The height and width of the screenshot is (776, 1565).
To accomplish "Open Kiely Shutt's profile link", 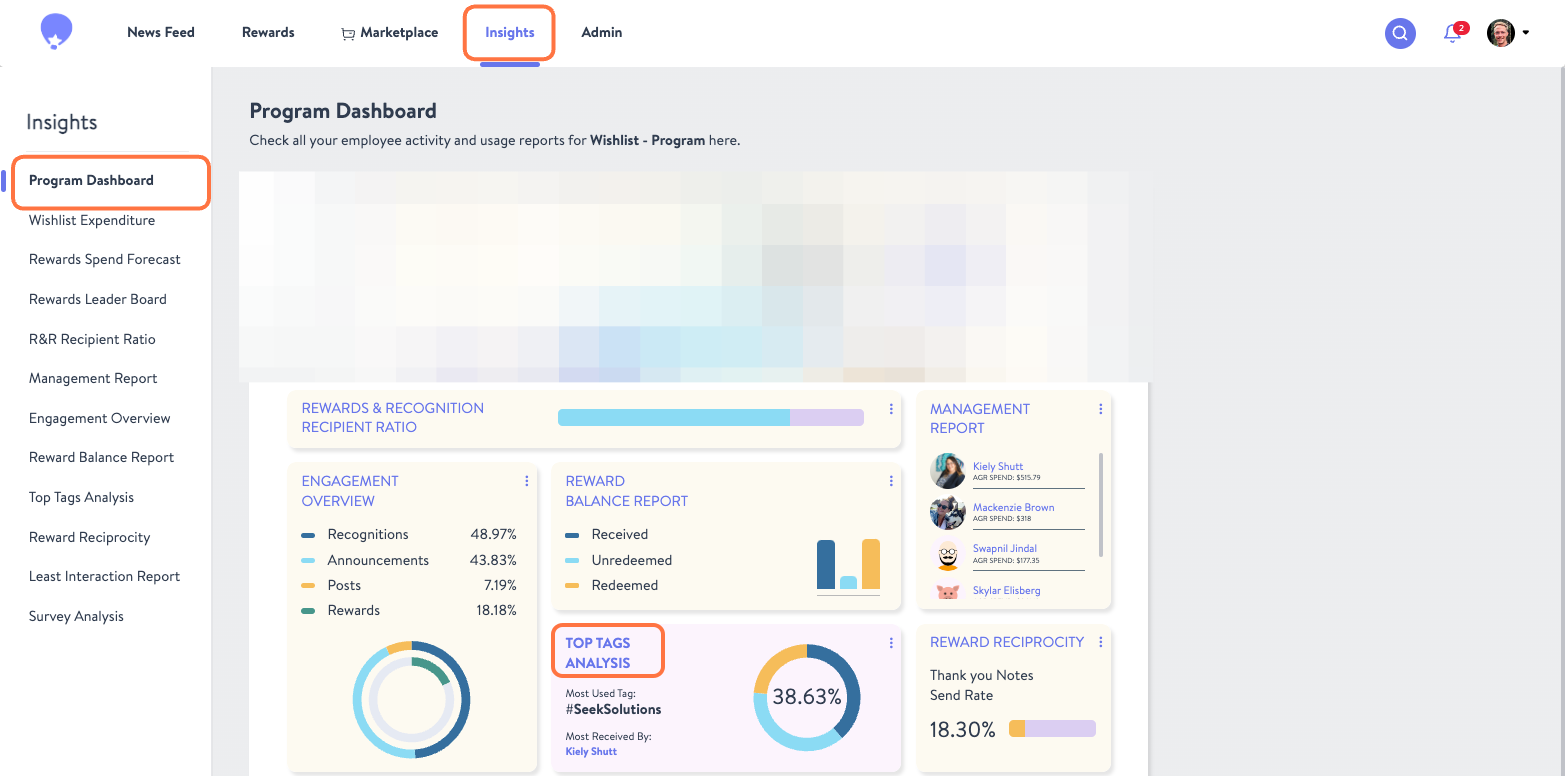I will [x=997, y=466].
